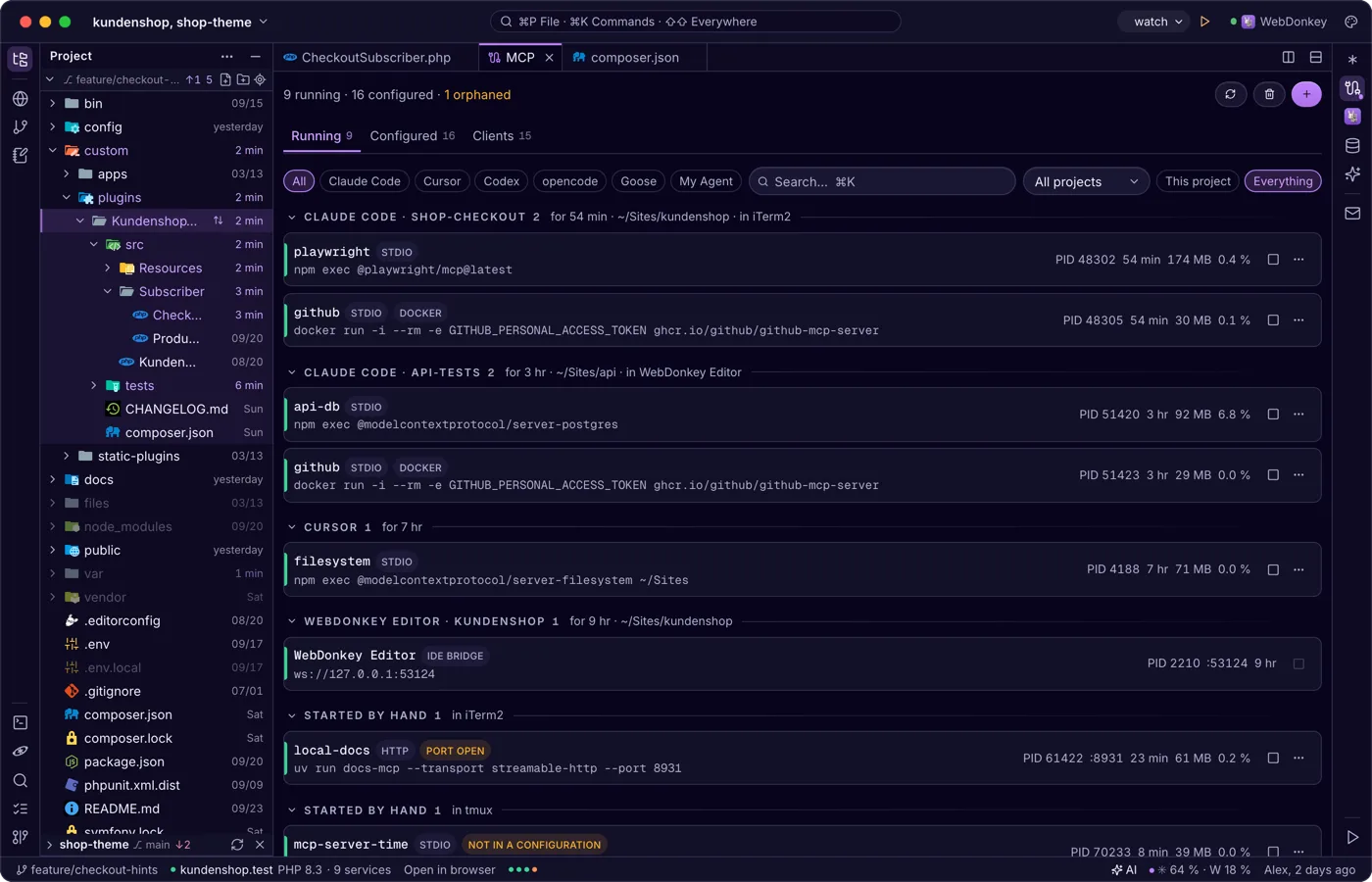Open more options for the github PID 48305 row
Viewport: 1372px width, 882px height.
(1298, 320)
